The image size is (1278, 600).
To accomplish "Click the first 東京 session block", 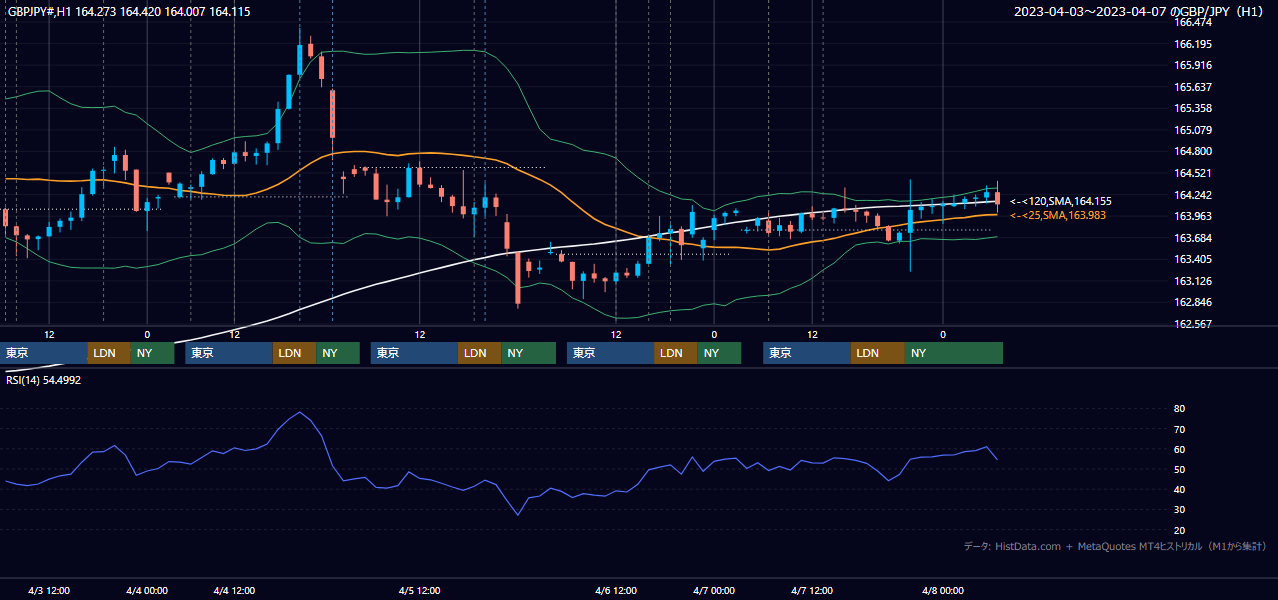I will [44, 353].
